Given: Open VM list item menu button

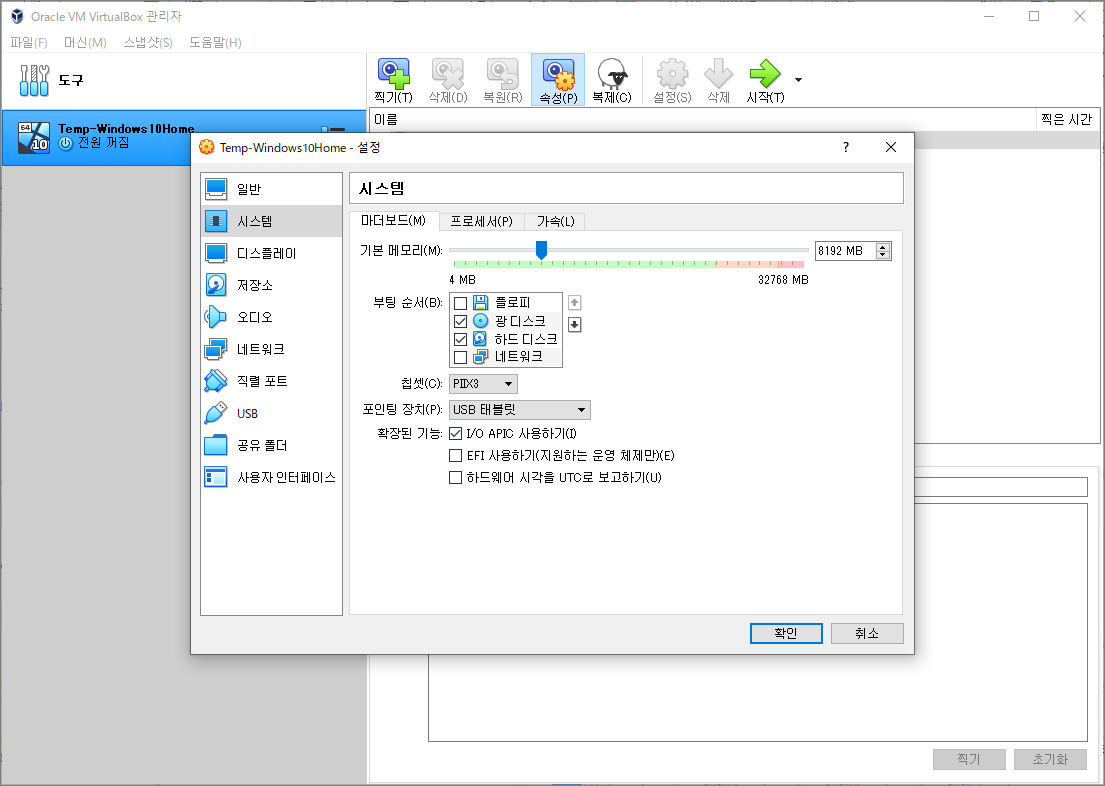Looking at the screenshot, I should click(333, 129).
